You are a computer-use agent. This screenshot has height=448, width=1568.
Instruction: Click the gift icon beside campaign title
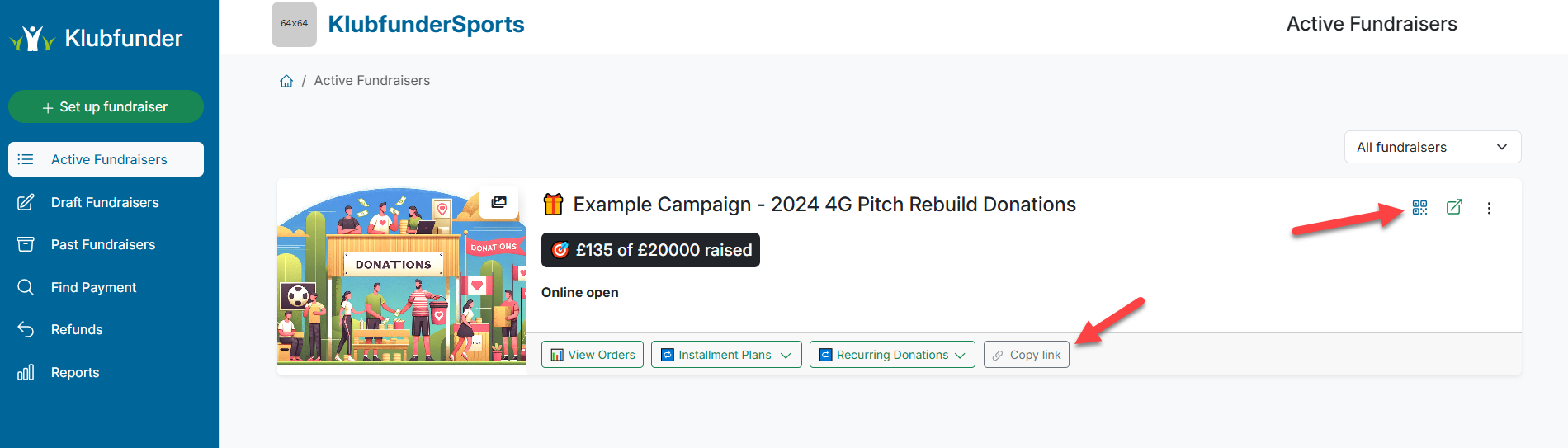tap(553, 204)
